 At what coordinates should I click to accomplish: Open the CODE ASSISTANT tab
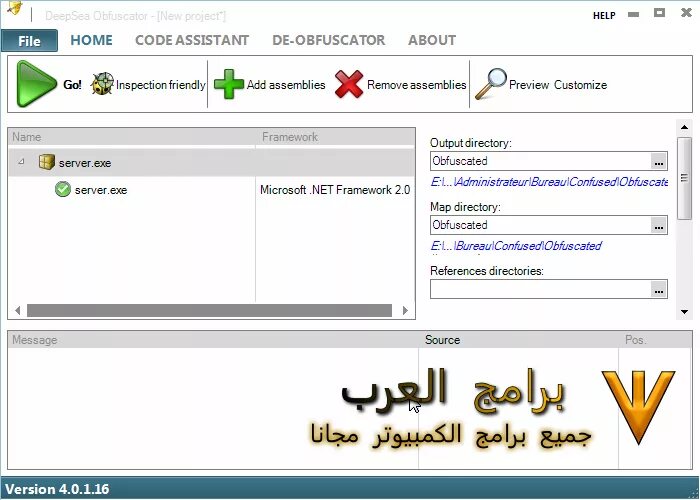click(192, 40)
